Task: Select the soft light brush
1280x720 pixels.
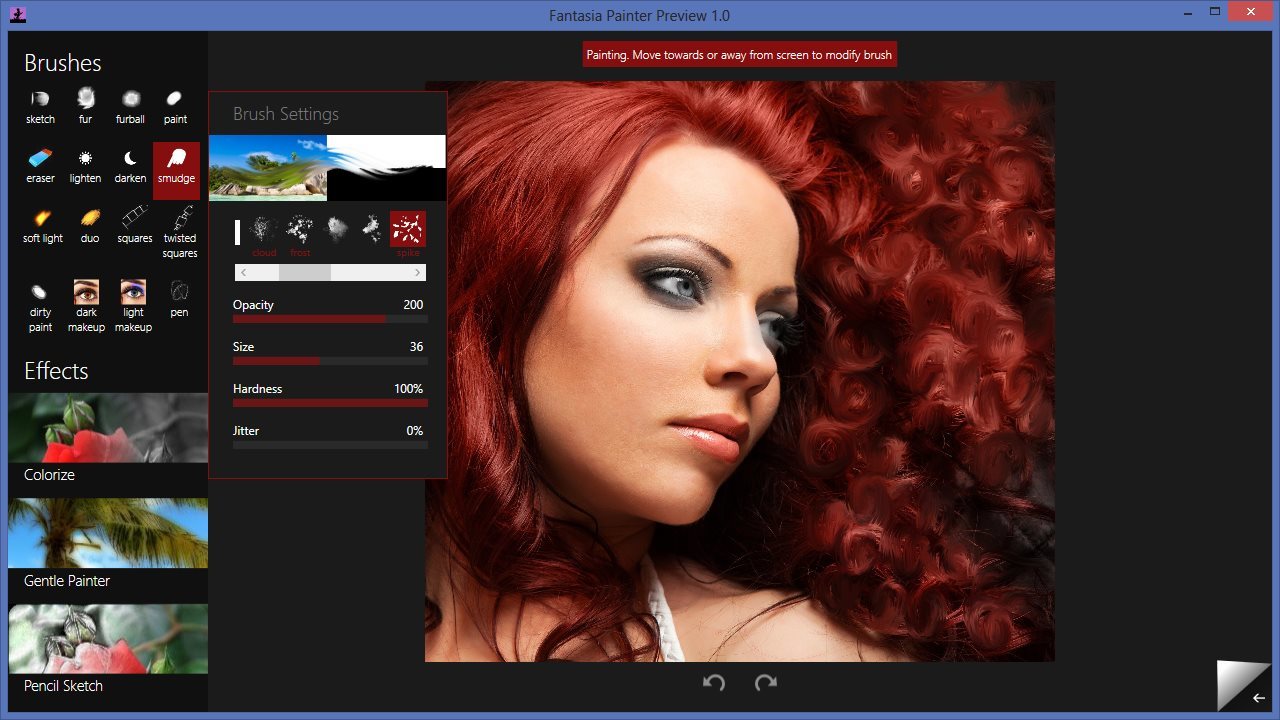Action: click(42, 225)
